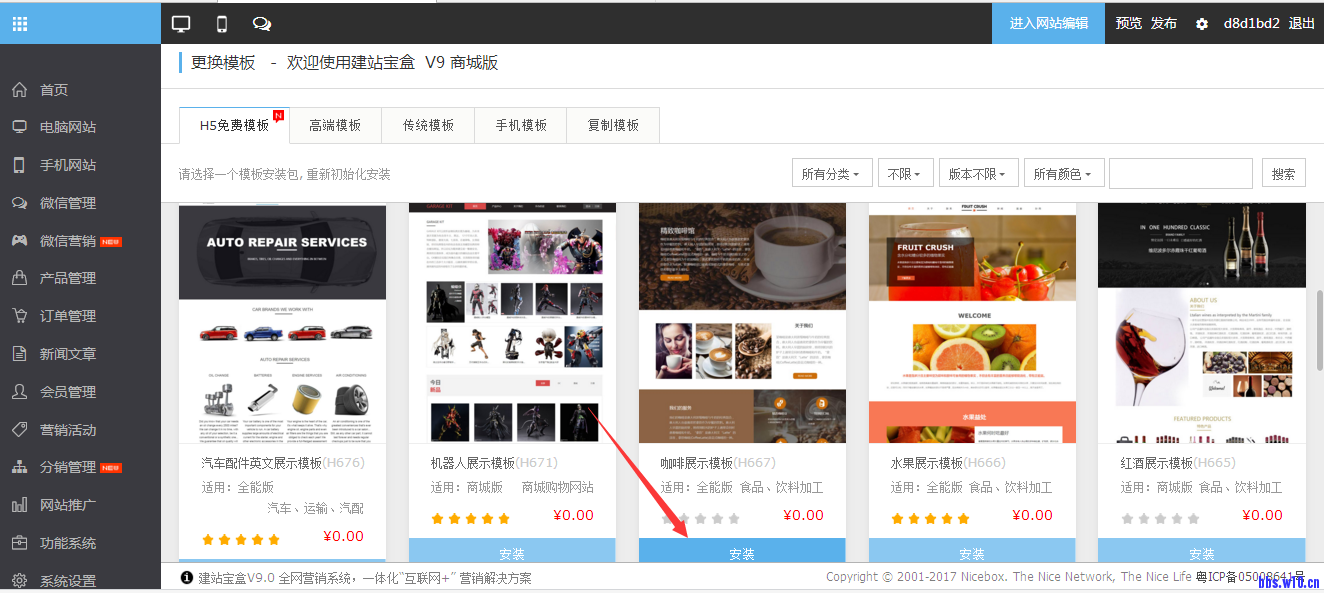Open the 版本不限 version dropdown
This screenshot has width=1324, height=593.
(x=978, y=174)
